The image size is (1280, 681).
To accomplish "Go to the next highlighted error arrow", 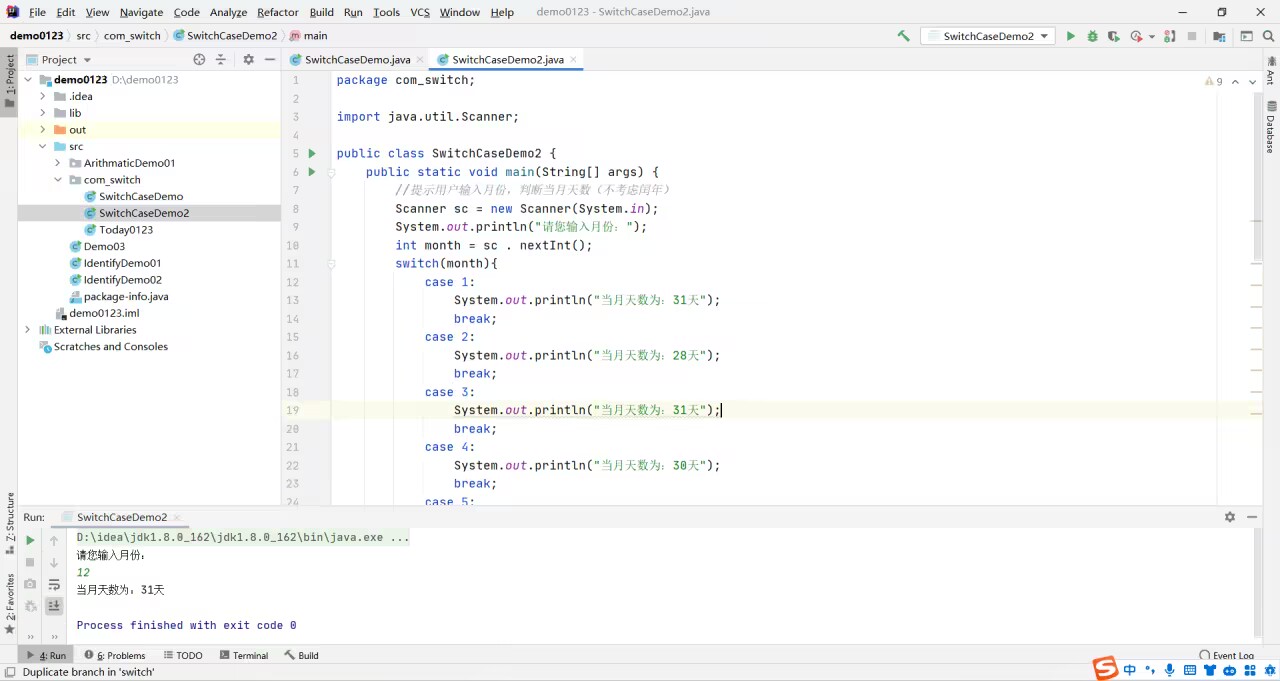I will click(1253, 82).
